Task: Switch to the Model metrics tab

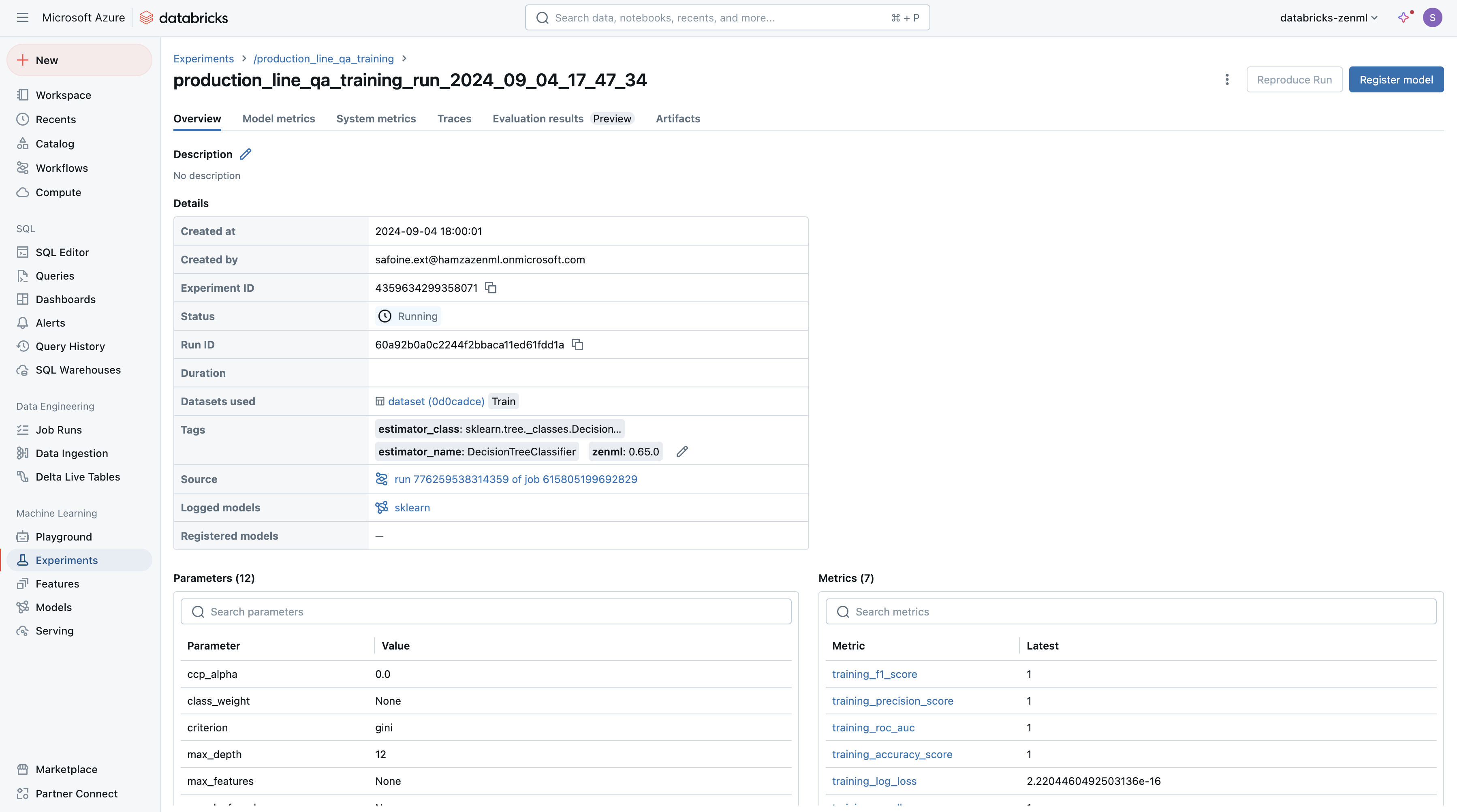Action: coord(278,119)
